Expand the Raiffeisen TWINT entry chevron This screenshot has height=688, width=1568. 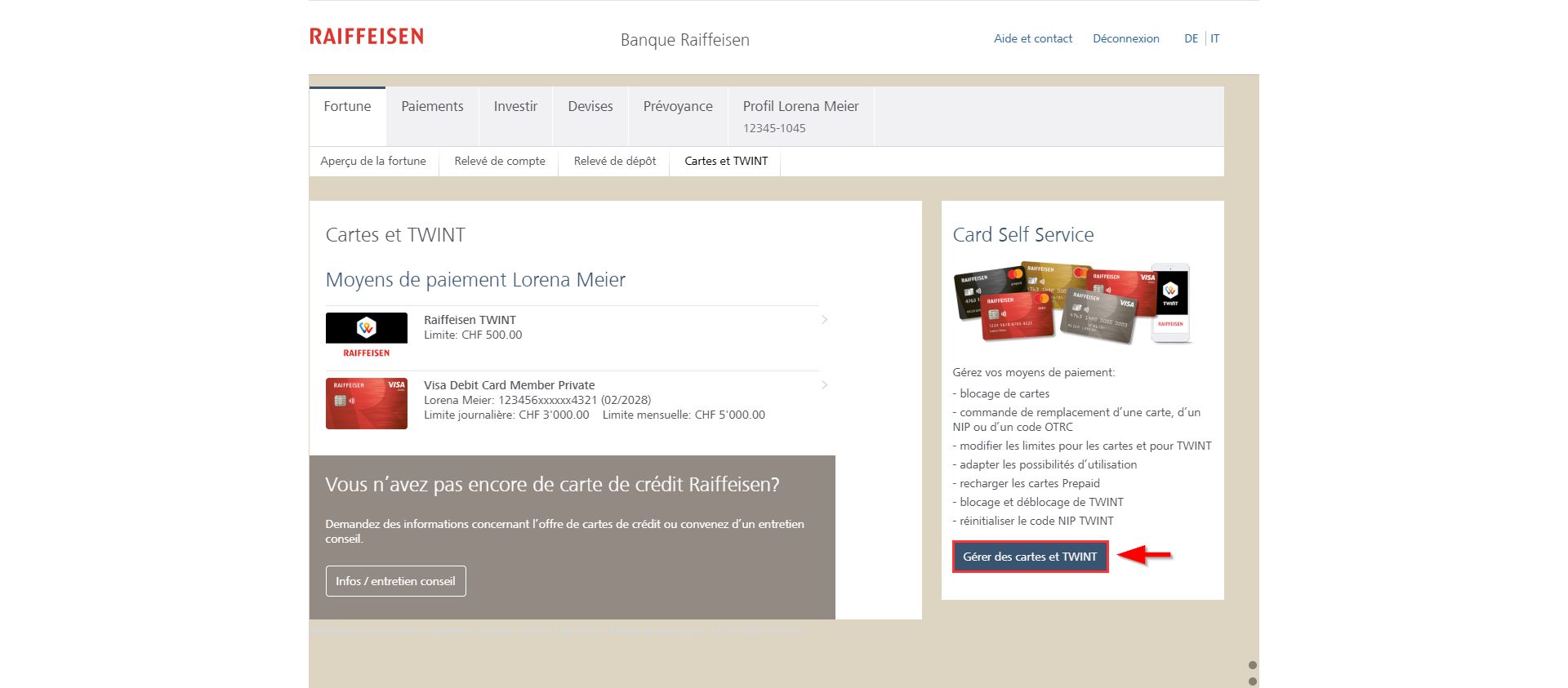pyautogui.click(x=824, y=320)
